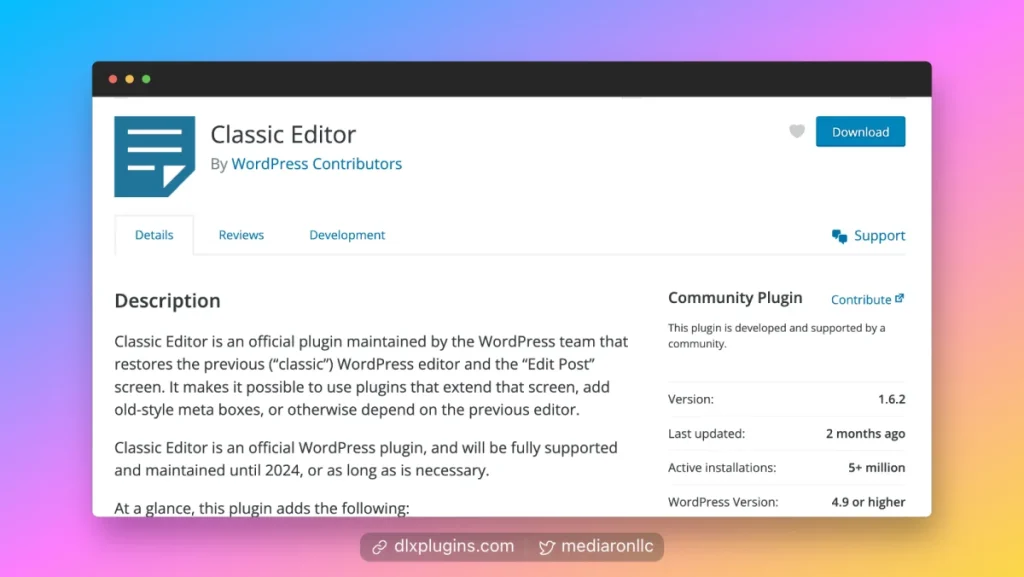Click the developed and supported by community text
This screenshot has width=1024, height=577.
tap(776, 335)
